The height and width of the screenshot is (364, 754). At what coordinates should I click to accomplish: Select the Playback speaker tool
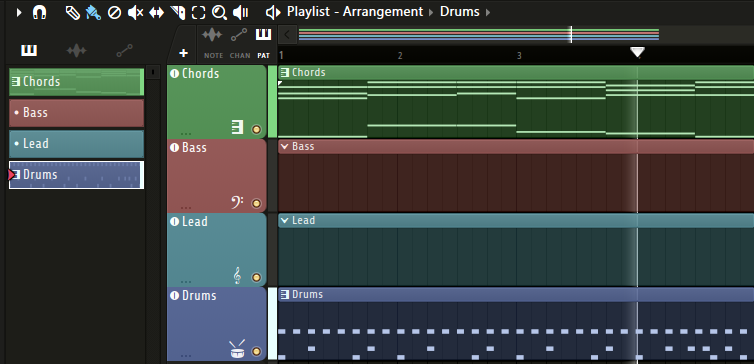click(x=240, y=13)
